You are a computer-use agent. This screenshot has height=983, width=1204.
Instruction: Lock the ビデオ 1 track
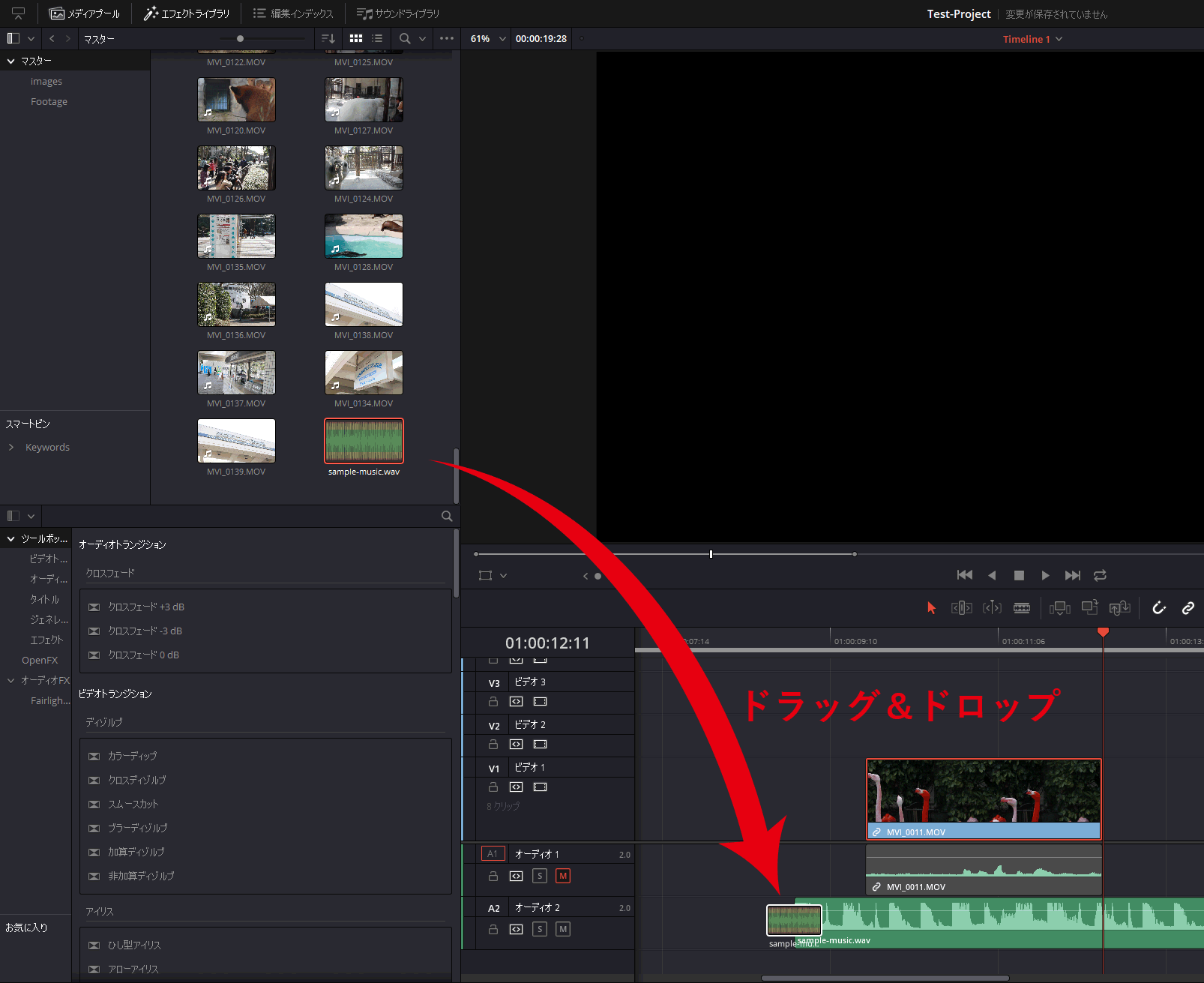(x=493, y=787)
